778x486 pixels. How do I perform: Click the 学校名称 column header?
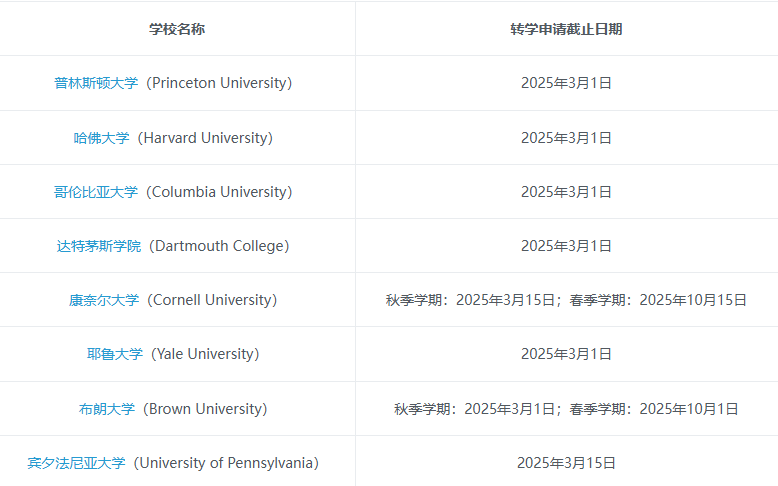point(177,29)
